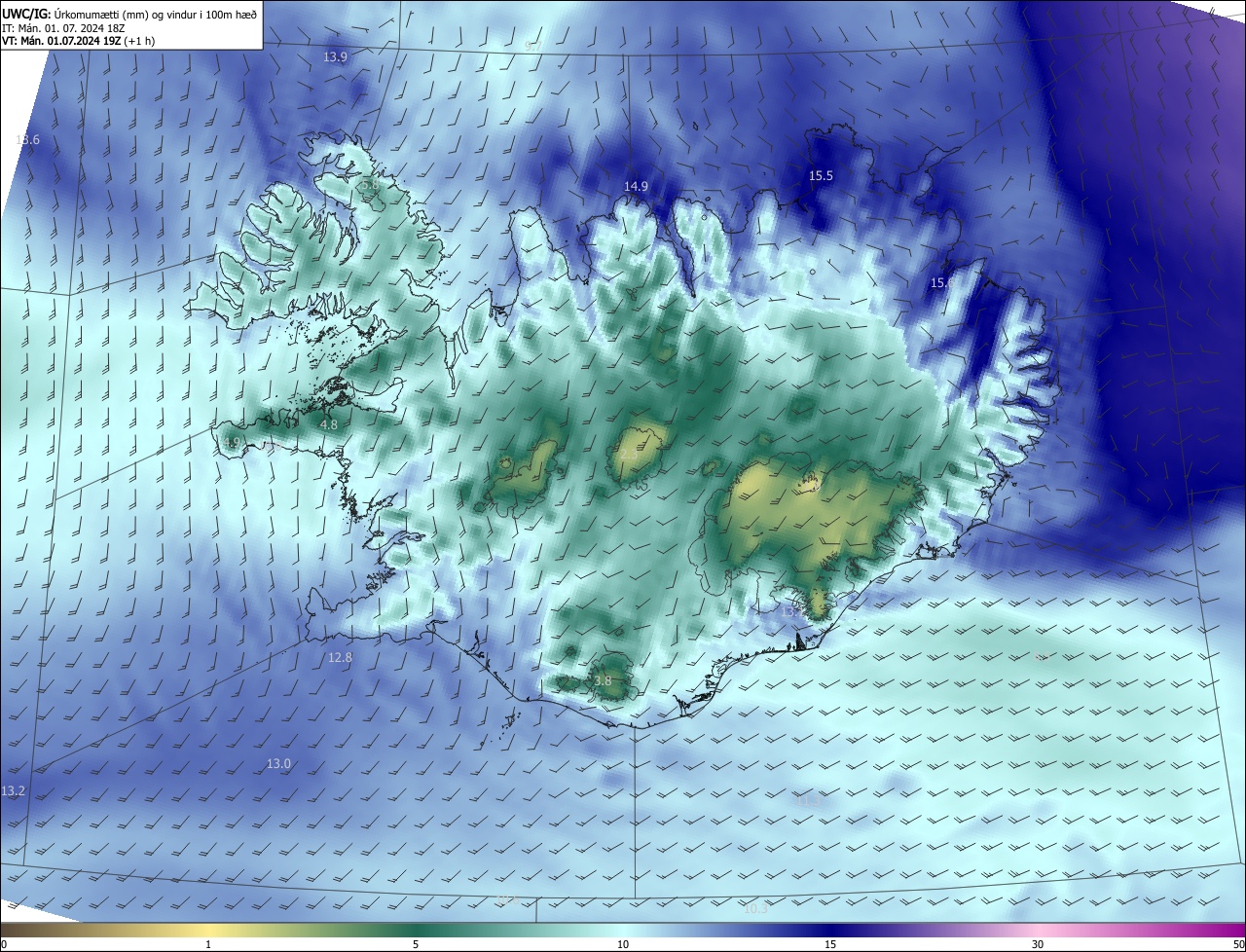
Task: Click the 30 tick on the colour scale
Action: click(1038, 944)
